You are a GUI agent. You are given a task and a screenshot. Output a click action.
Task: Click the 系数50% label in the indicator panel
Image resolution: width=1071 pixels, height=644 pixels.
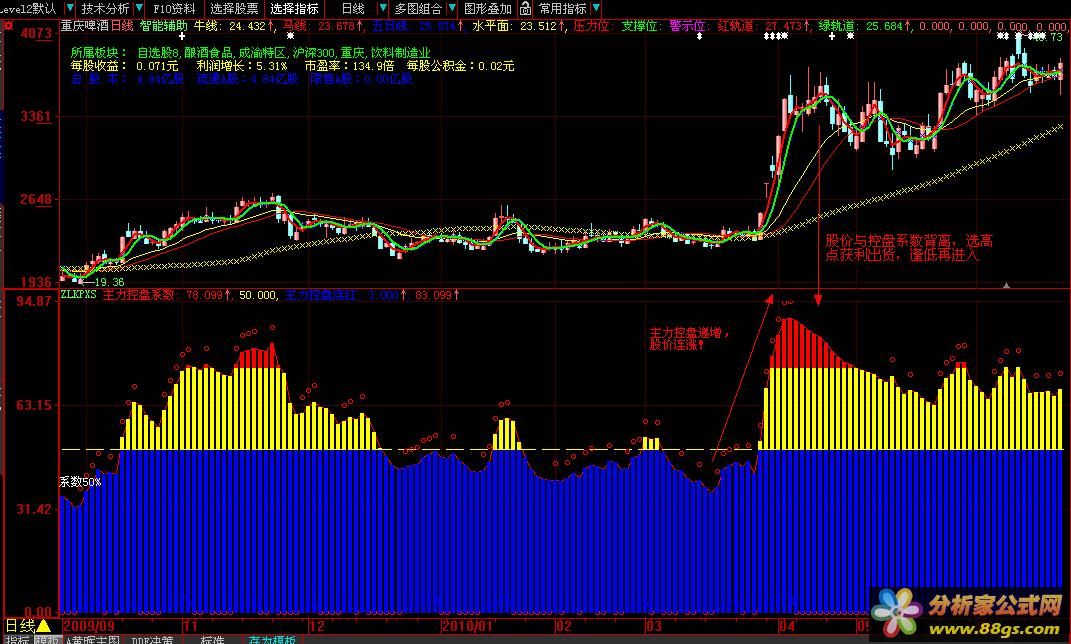[80, 481]
